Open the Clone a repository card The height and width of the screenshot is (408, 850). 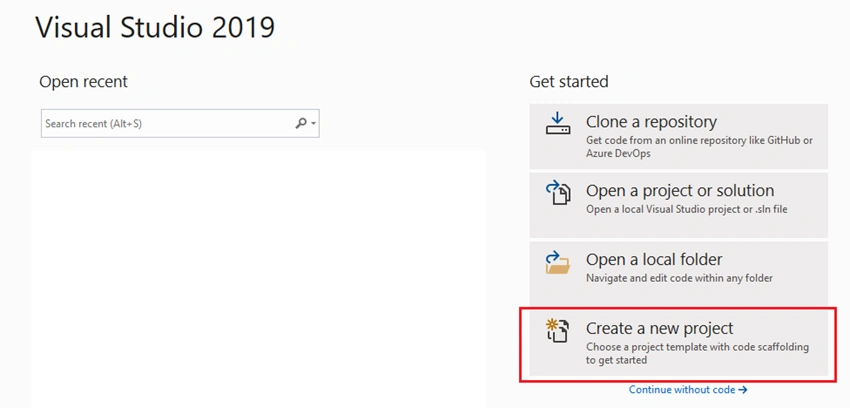click(x=679, y=137)
